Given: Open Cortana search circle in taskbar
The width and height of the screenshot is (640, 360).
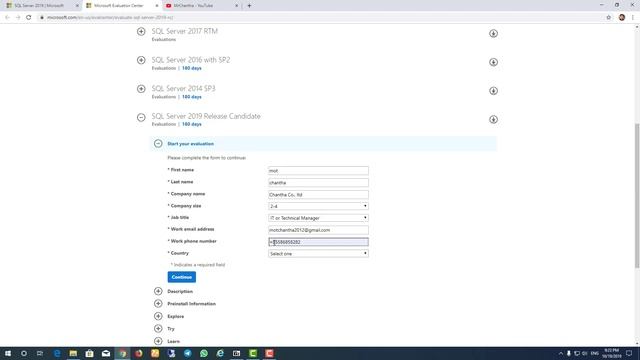Looking at the screenshot, I should tap(24, 353).
